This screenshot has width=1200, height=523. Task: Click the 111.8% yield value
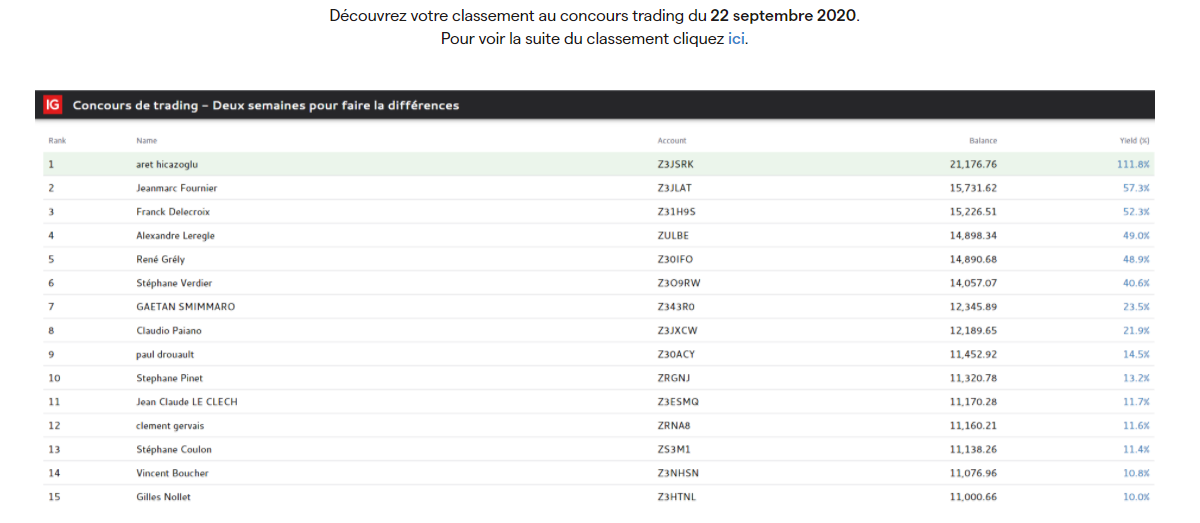[1133, 164]
